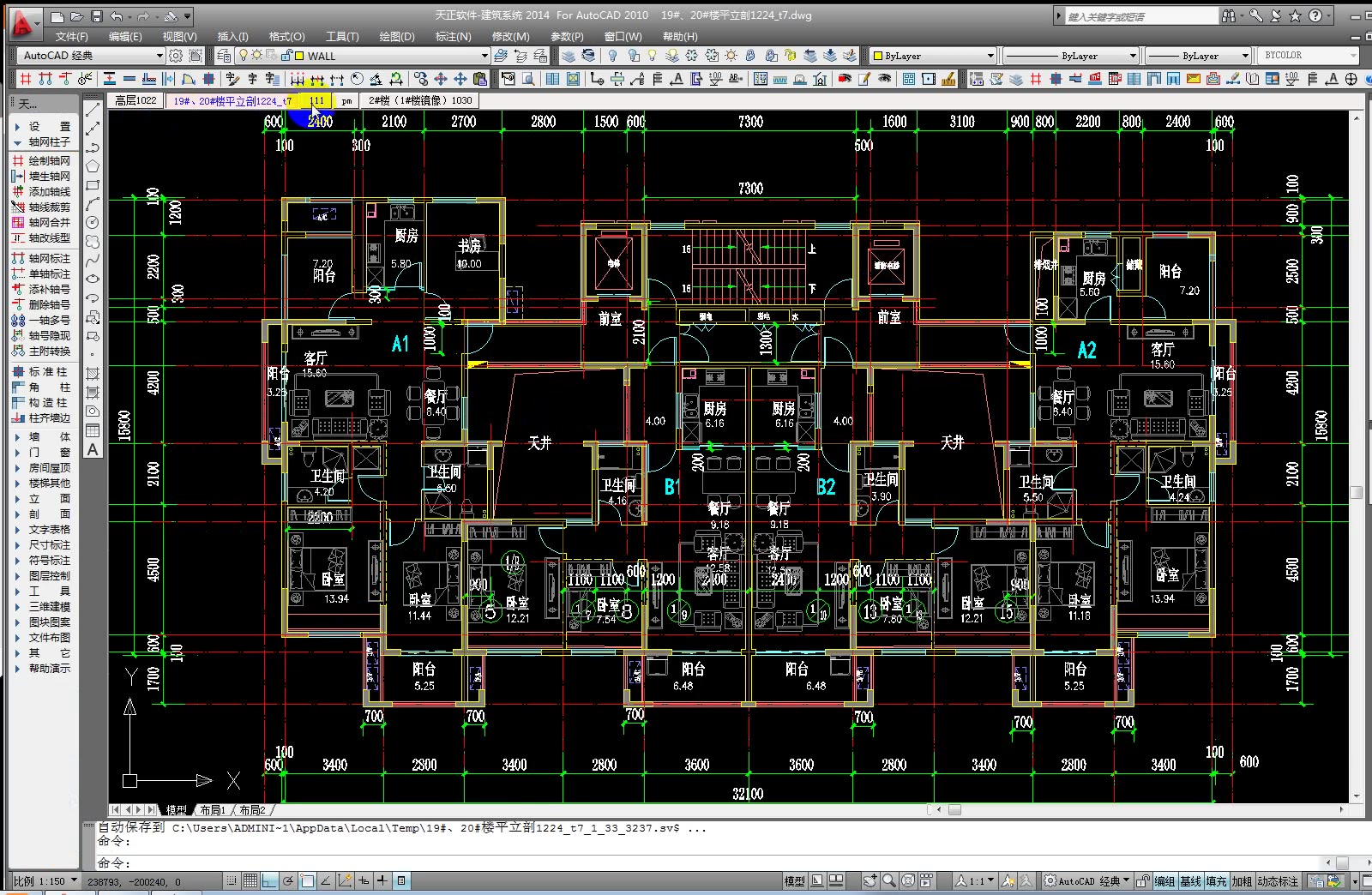
Task: Click the help question mark icon
Action: [1315, 15]
